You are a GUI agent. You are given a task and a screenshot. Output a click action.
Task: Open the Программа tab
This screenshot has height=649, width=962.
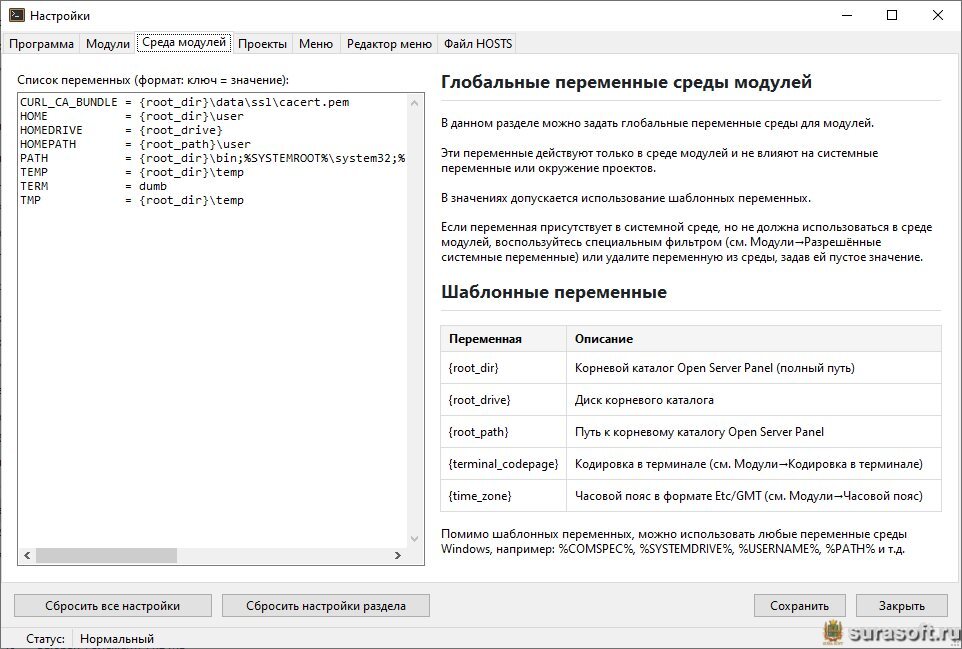[42, 44]
